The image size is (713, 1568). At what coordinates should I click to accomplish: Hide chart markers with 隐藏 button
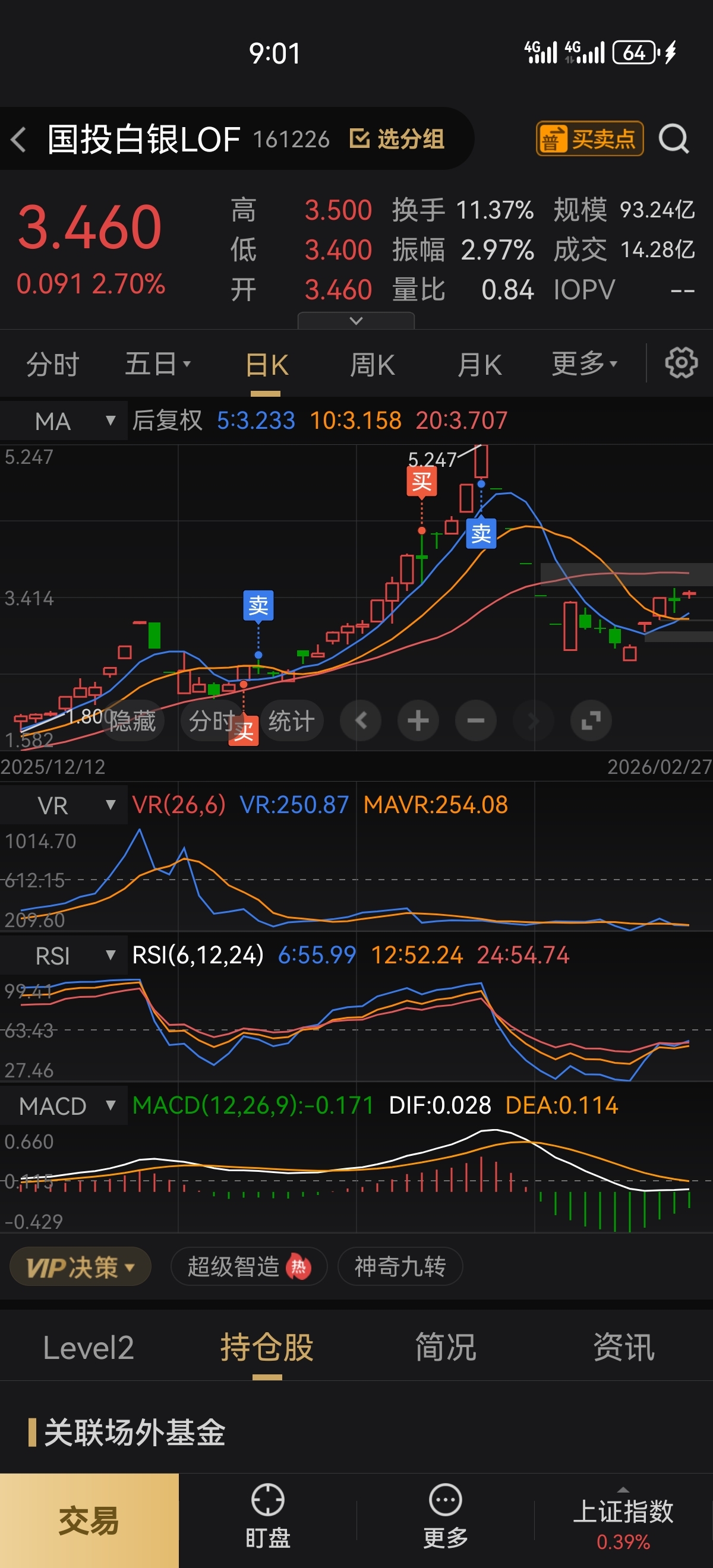[132, 720]
